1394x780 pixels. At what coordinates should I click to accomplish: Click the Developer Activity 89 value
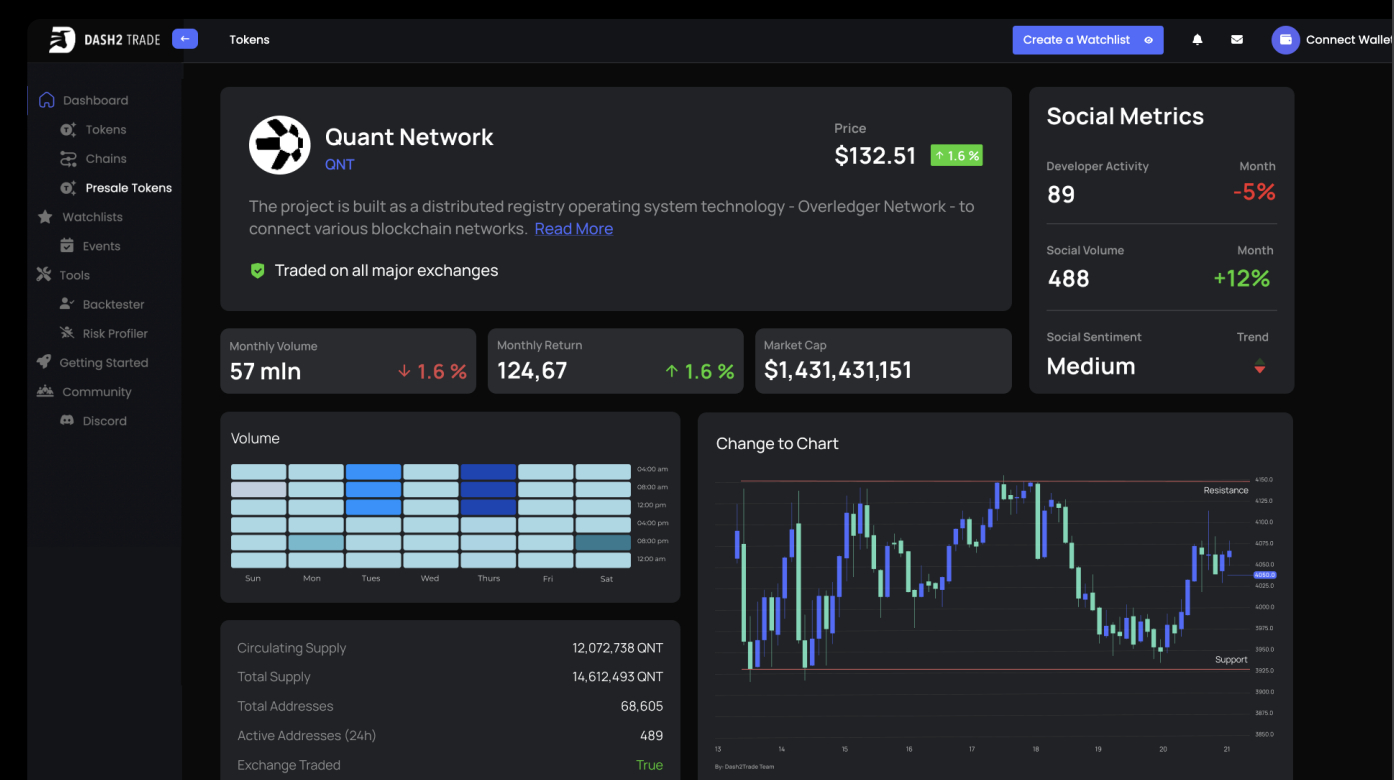coord(1061,194)
